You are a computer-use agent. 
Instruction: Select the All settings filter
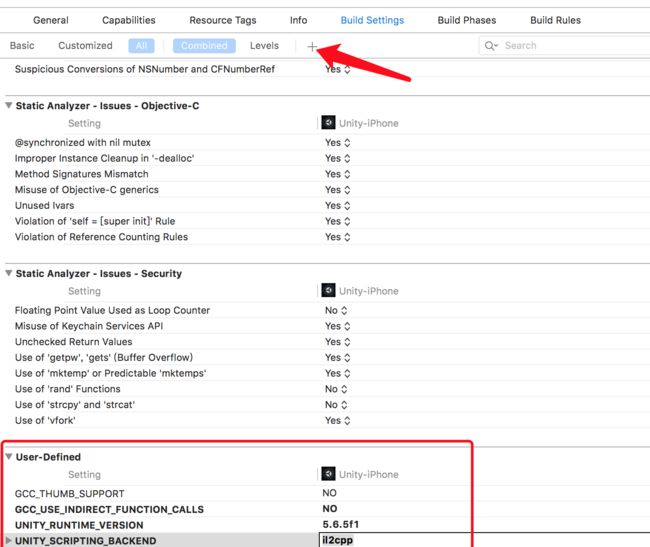point(141,46)
